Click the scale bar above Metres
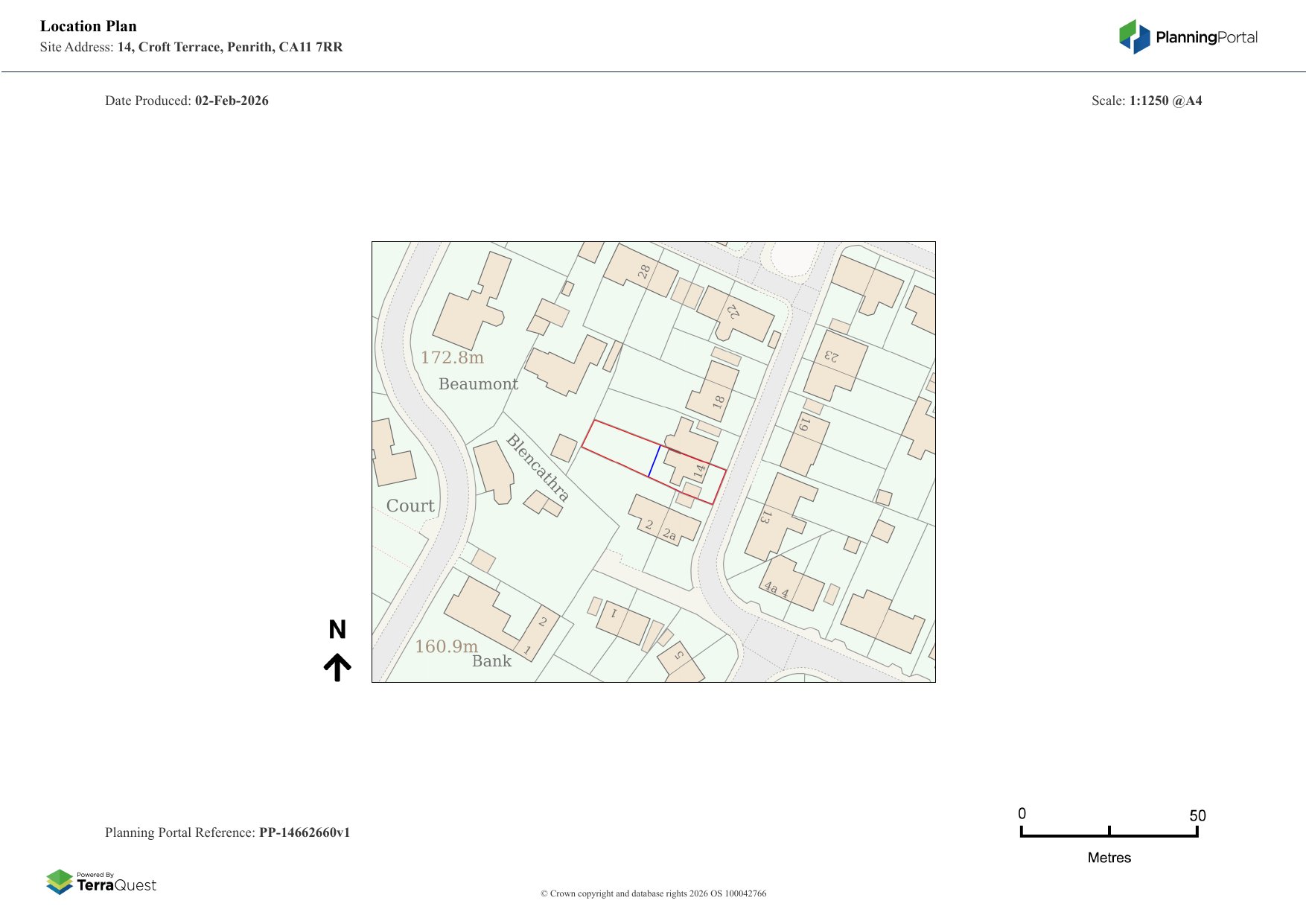The height and width of the screenshot is (924, 1306). [x=1109, y=834]
